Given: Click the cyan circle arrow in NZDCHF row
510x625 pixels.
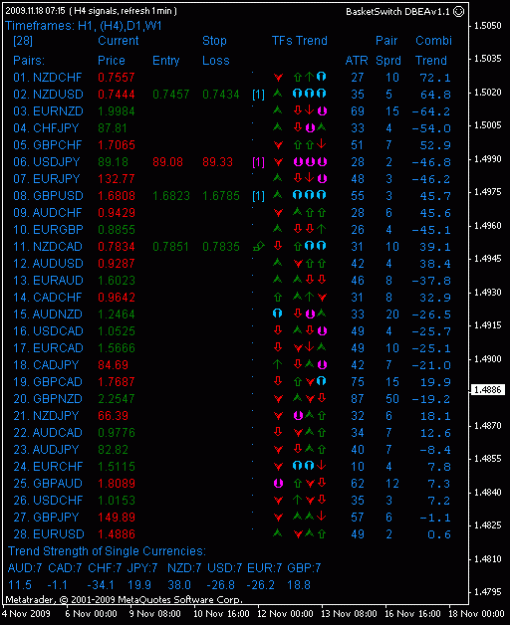Looking at the screenshot, I should [x=321, y=76].
